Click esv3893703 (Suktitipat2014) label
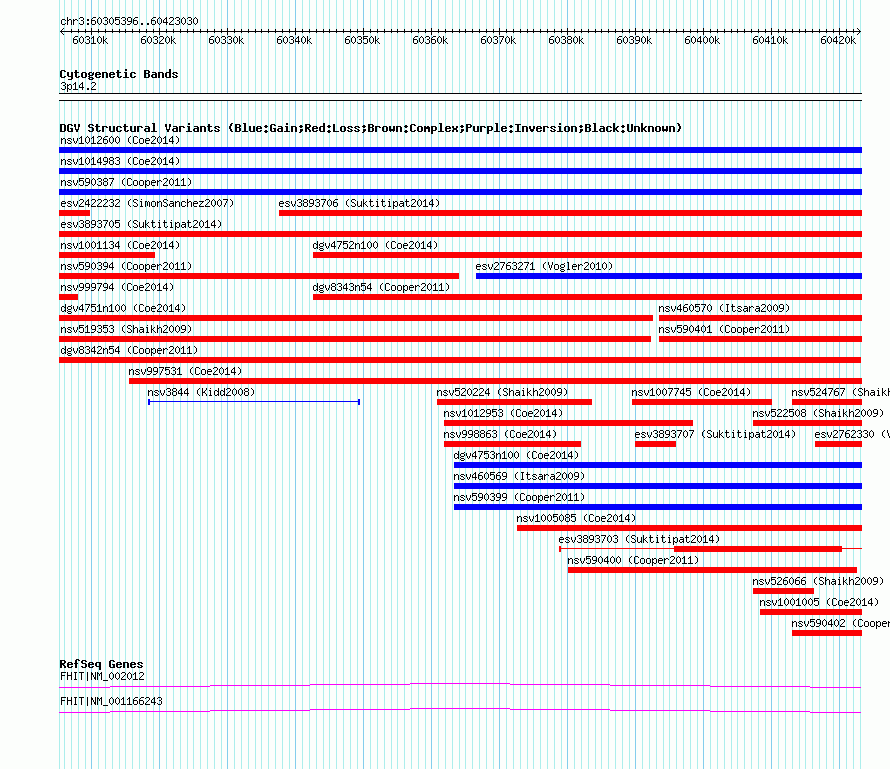This screenshot has width=890, height=769. coord(639,539)
